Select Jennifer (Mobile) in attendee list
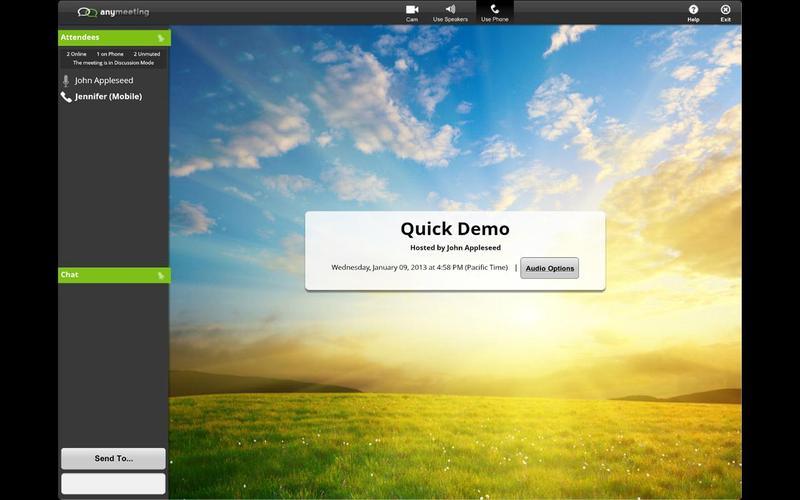800x500 pixels. tap(108, 97)
